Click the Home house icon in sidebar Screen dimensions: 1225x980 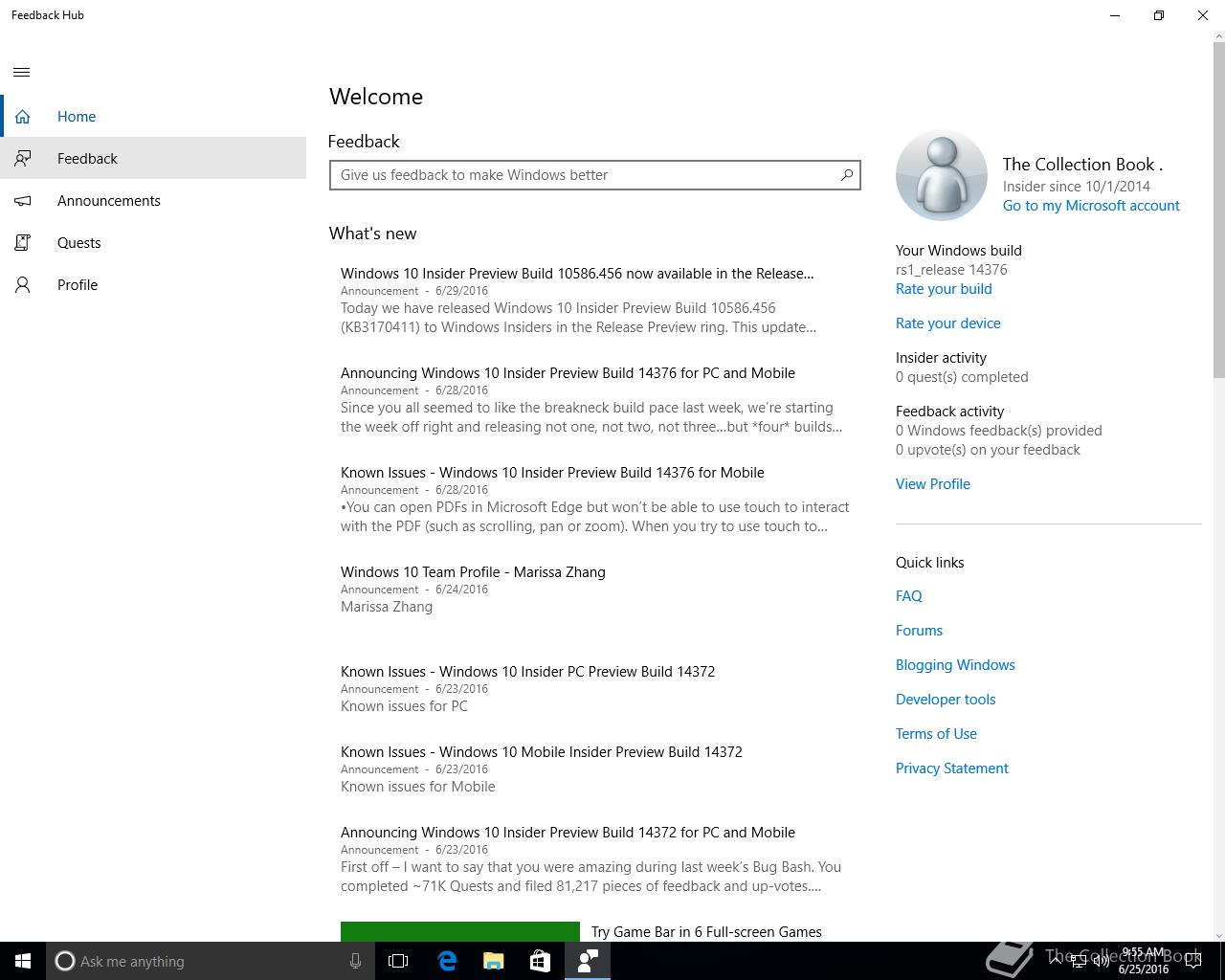tap(22, 117)
